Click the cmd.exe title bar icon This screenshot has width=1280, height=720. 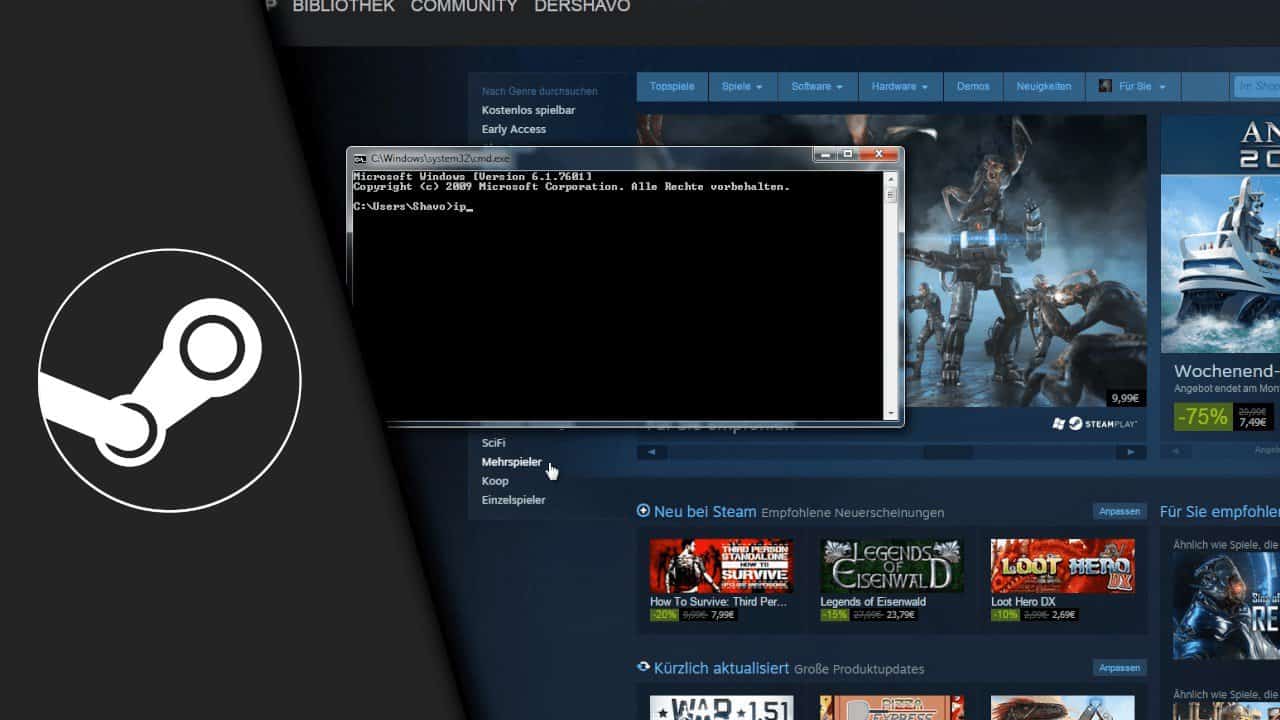(360, 158)
